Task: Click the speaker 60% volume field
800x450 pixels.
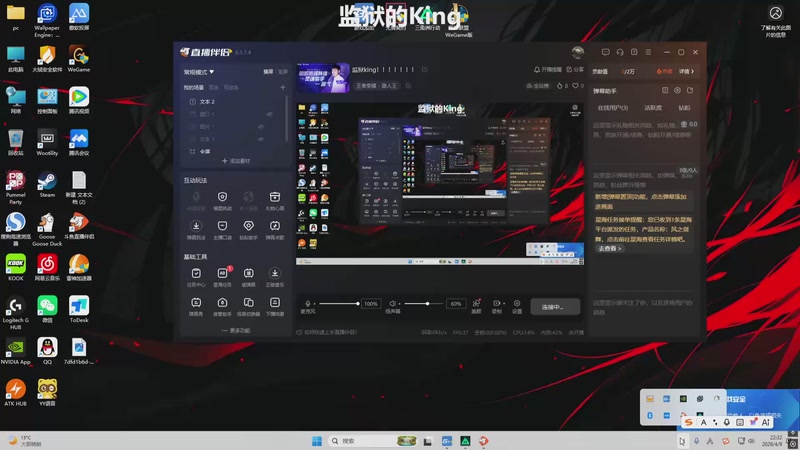Action: click(456, 304)
